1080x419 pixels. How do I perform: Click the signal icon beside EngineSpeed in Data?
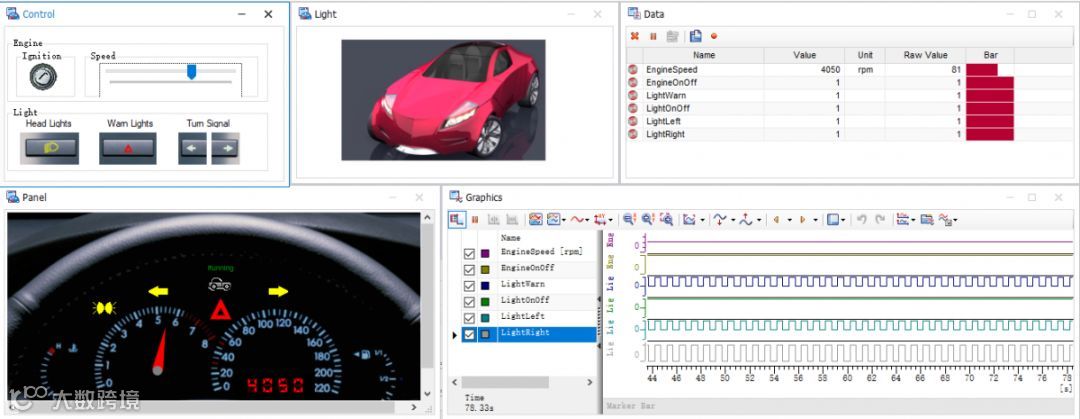click(634, 70)
